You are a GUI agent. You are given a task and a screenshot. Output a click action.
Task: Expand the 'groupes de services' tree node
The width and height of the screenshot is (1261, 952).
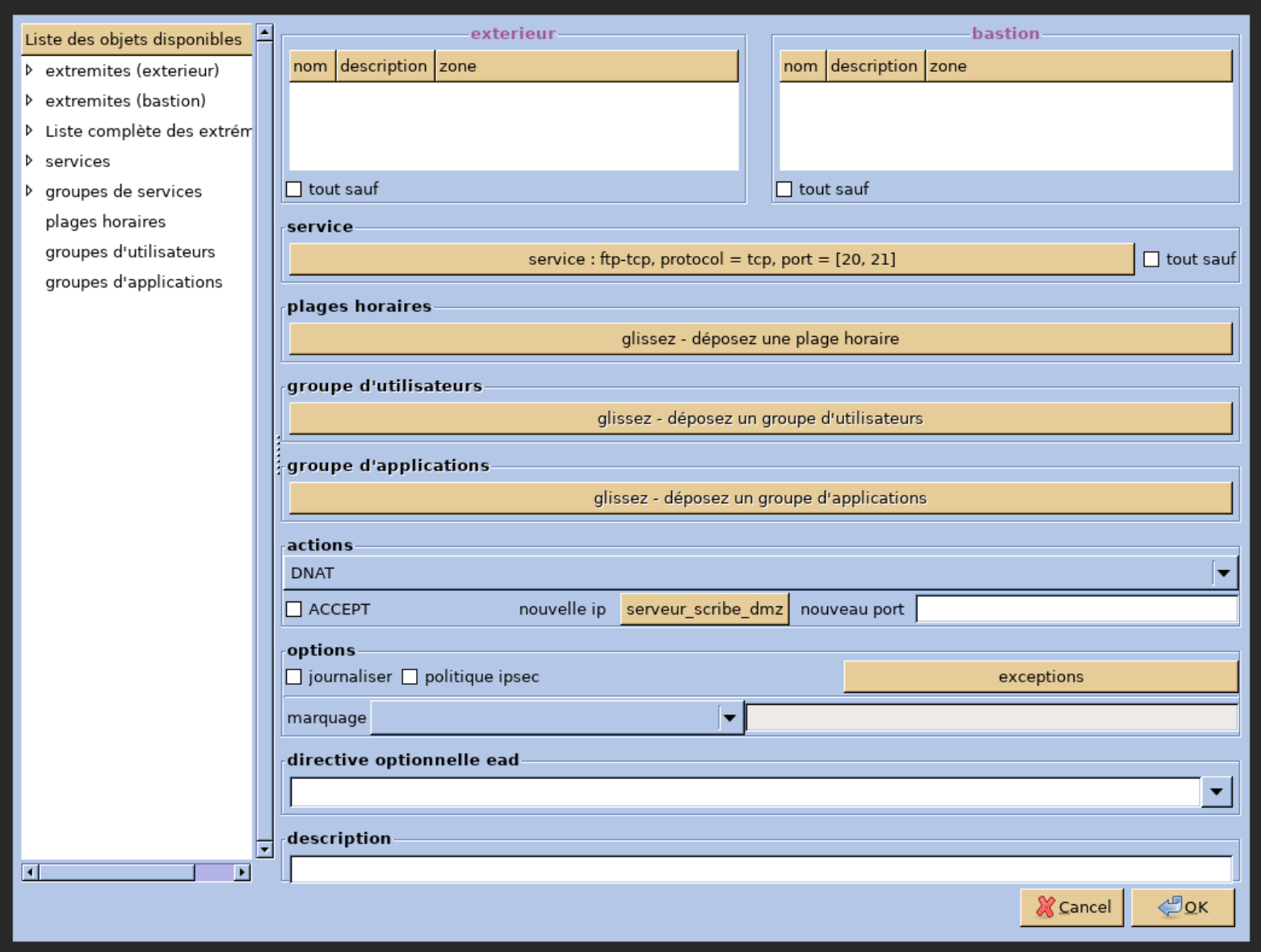(x=29, y=191)
